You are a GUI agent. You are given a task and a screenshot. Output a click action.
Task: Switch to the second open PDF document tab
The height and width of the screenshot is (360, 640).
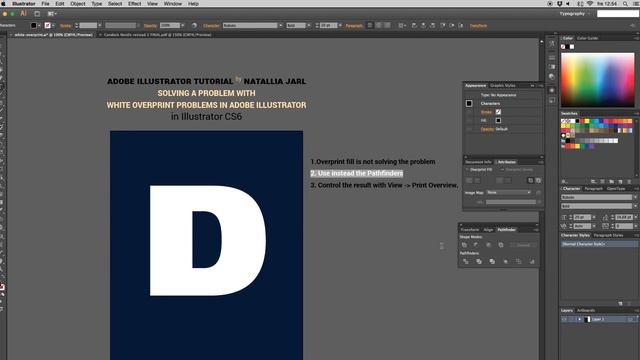click(x=157, y=35)
